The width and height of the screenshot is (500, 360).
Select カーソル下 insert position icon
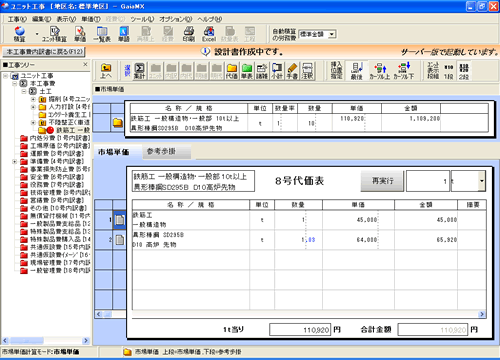404,71
